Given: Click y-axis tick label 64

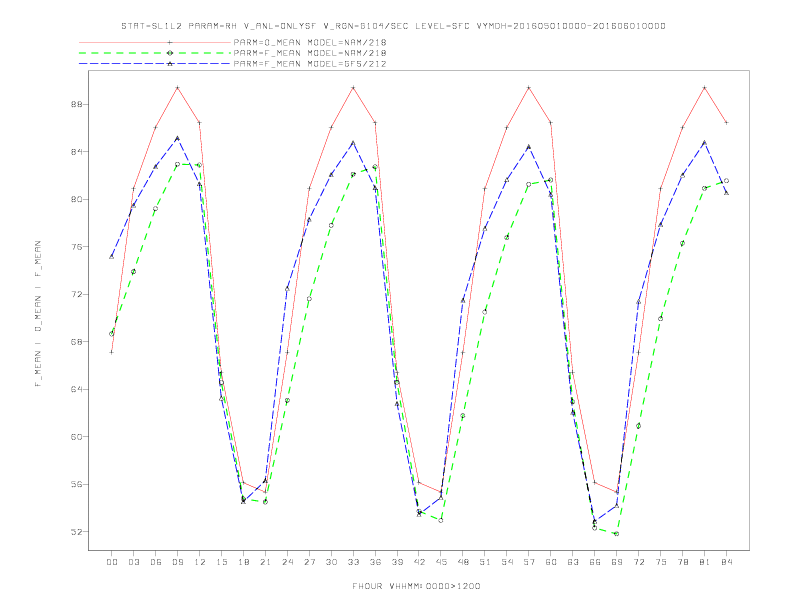Looking at the screenshot, I should tap(76, 389).
